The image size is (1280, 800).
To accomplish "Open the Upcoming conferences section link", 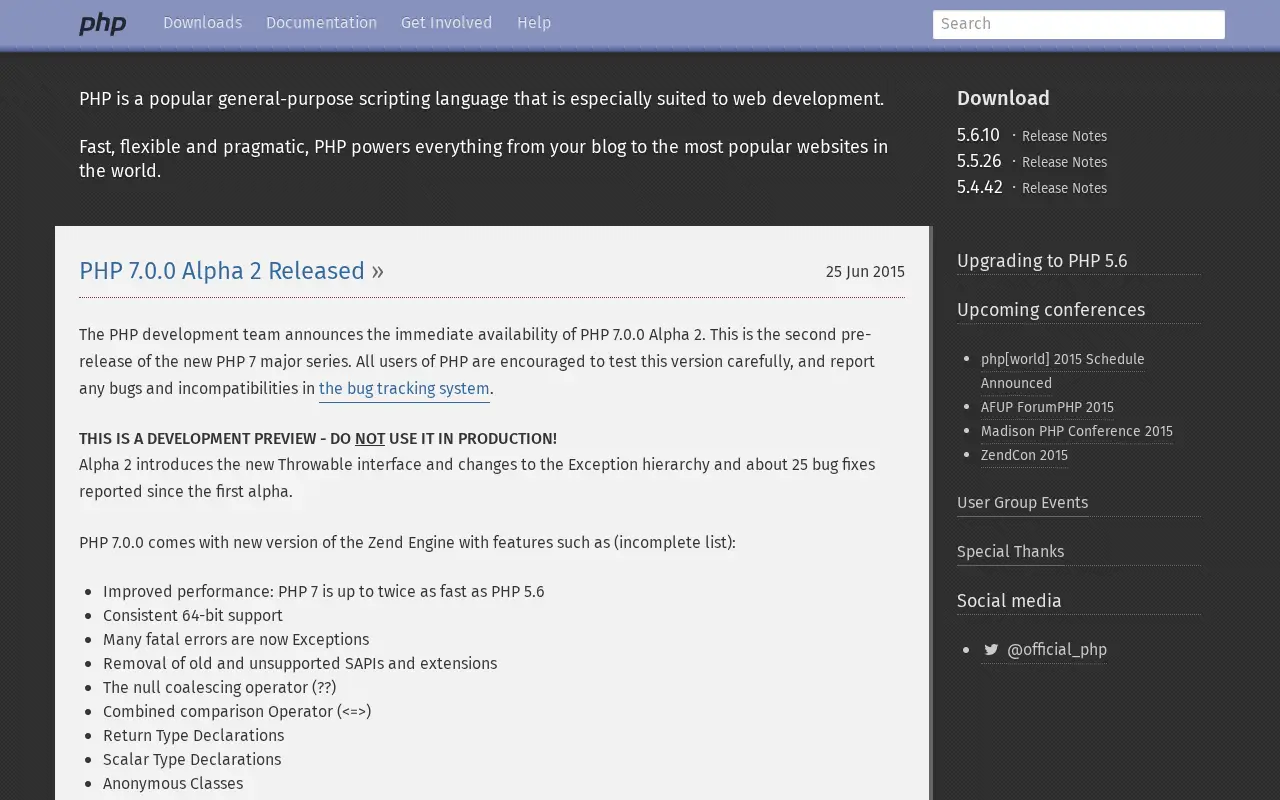I will coord(1051,310).
